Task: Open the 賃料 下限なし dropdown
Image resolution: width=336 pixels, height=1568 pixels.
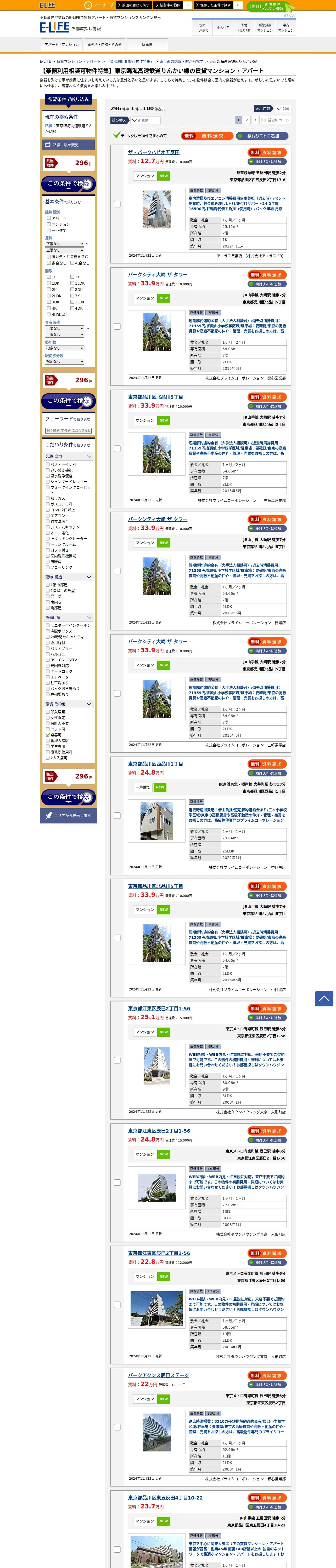Action: pos(65,244)
